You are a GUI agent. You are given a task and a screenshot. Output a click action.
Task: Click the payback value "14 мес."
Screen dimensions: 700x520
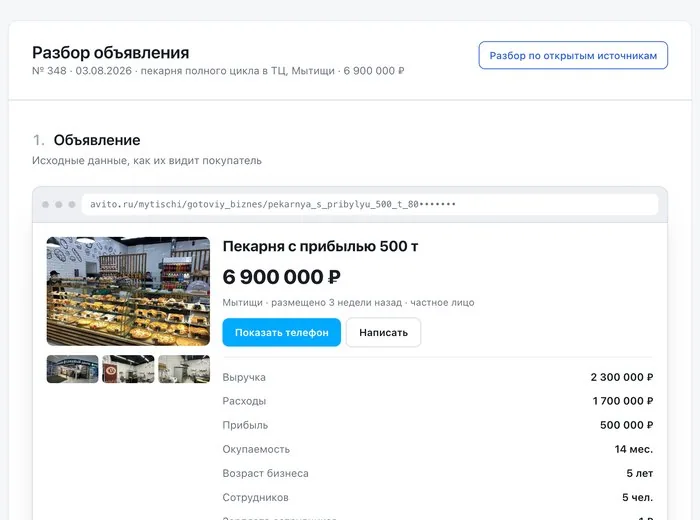(x=633, y=449)
